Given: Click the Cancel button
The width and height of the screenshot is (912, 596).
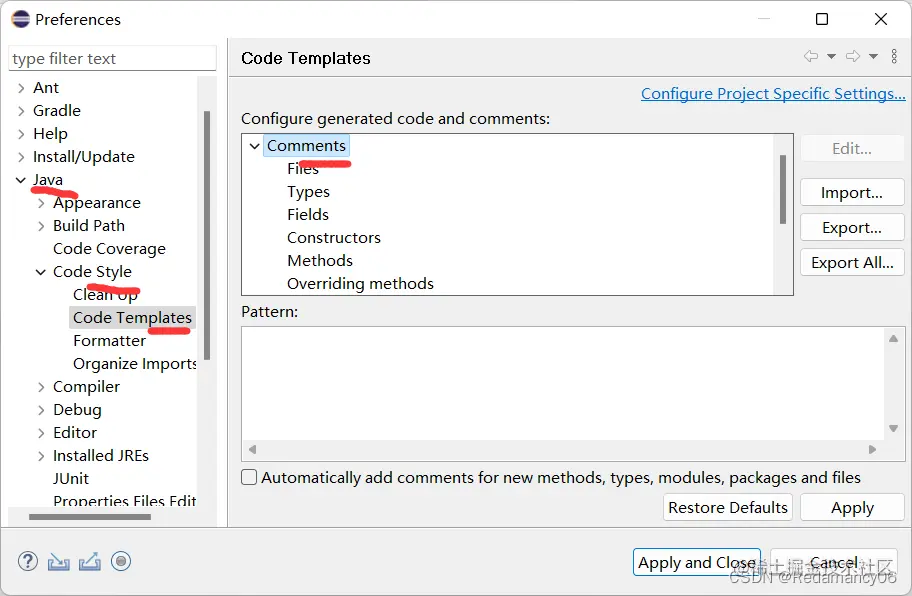Looking at the screenshot, I should point(833,562).
